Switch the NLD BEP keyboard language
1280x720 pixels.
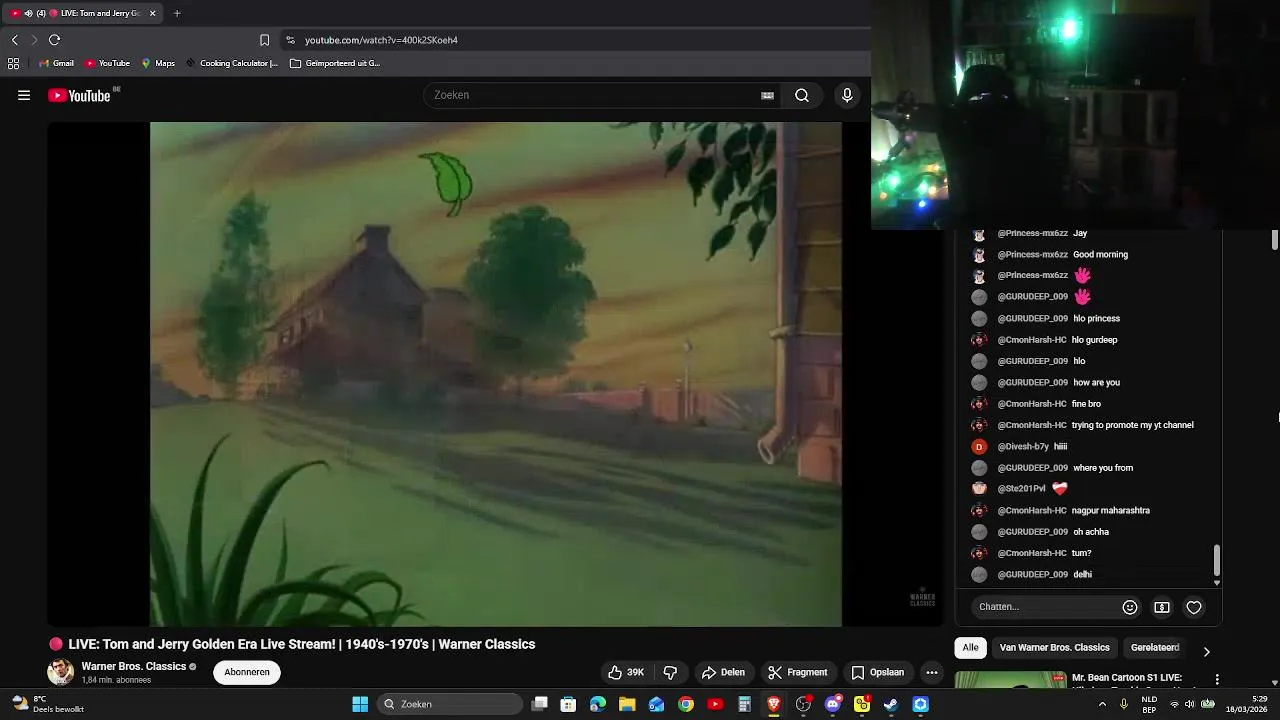click(x=1150, y=704)
